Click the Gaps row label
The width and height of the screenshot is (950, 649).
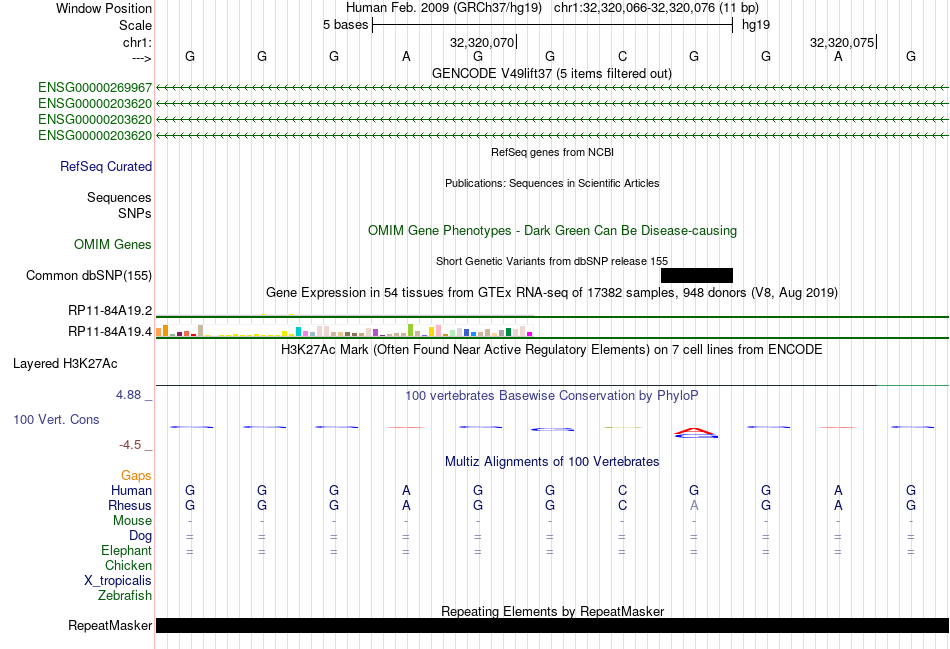(x=136, y=476)
